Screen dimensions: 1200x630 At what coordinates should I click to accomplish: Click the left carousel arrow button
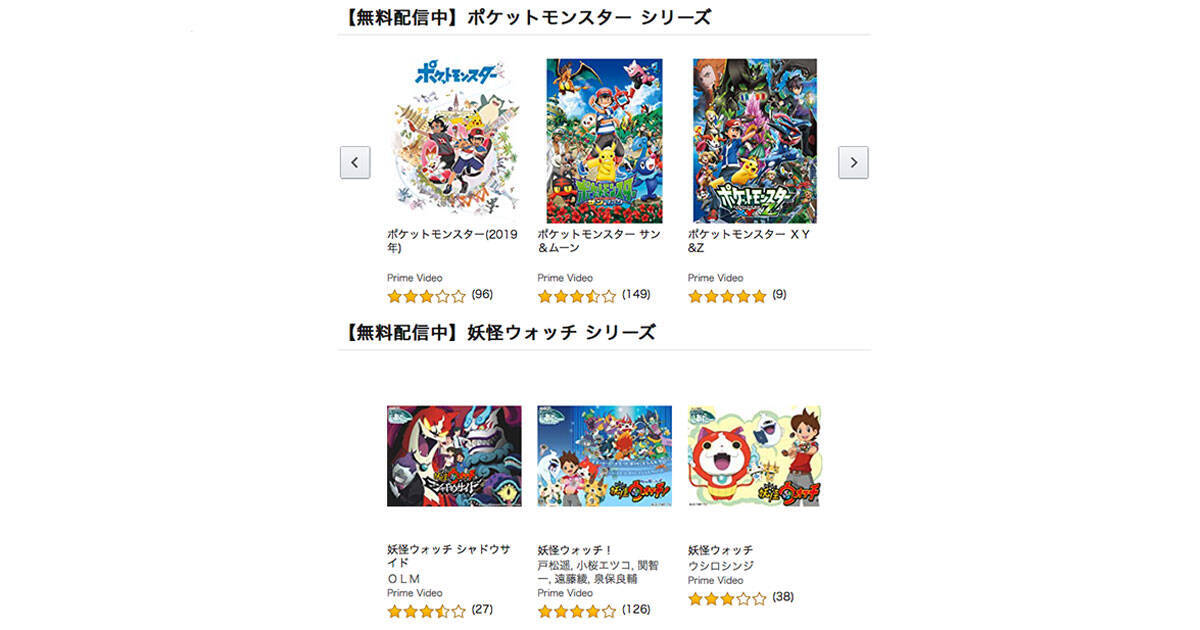[x=355, y=162]
